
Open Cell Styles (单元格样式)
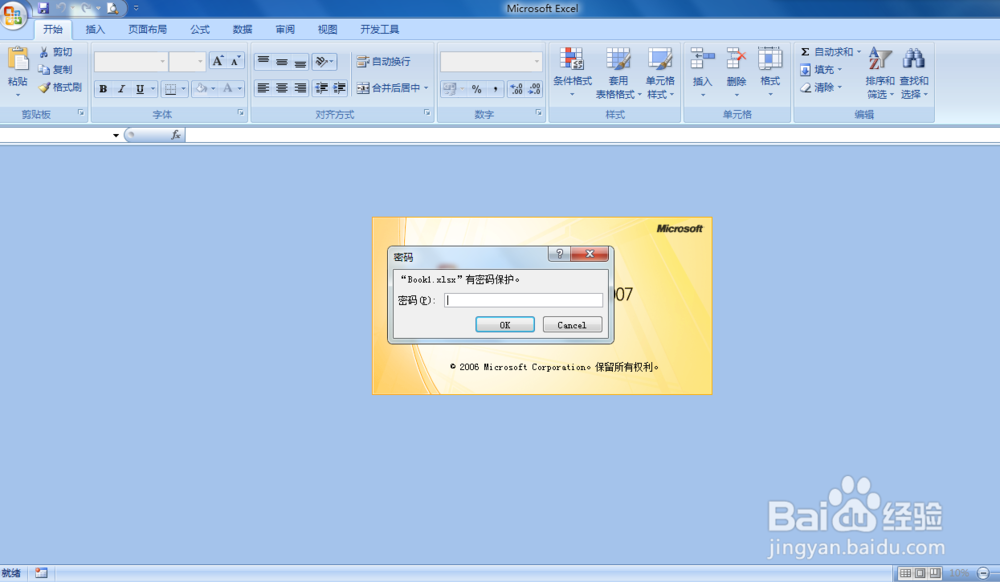660,72
